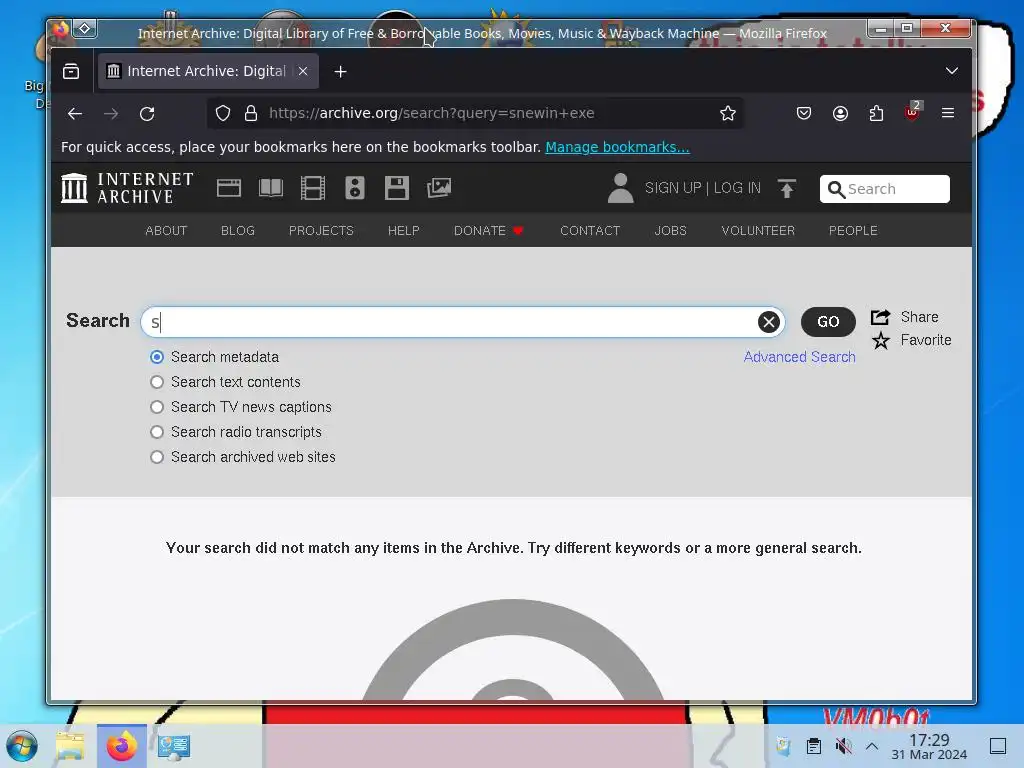This screenshot has height=768, width=1024.
Task: Open the ABOUT menu item
Action: point(166,231)
